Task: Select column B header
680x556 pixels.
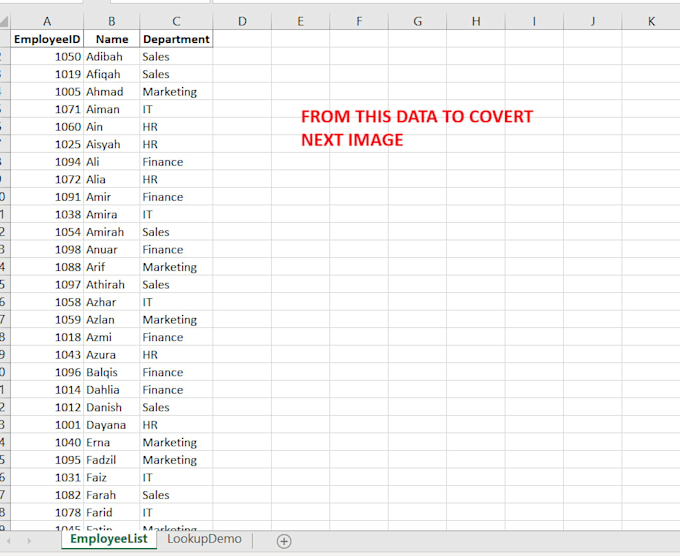Action: point(111,21)
